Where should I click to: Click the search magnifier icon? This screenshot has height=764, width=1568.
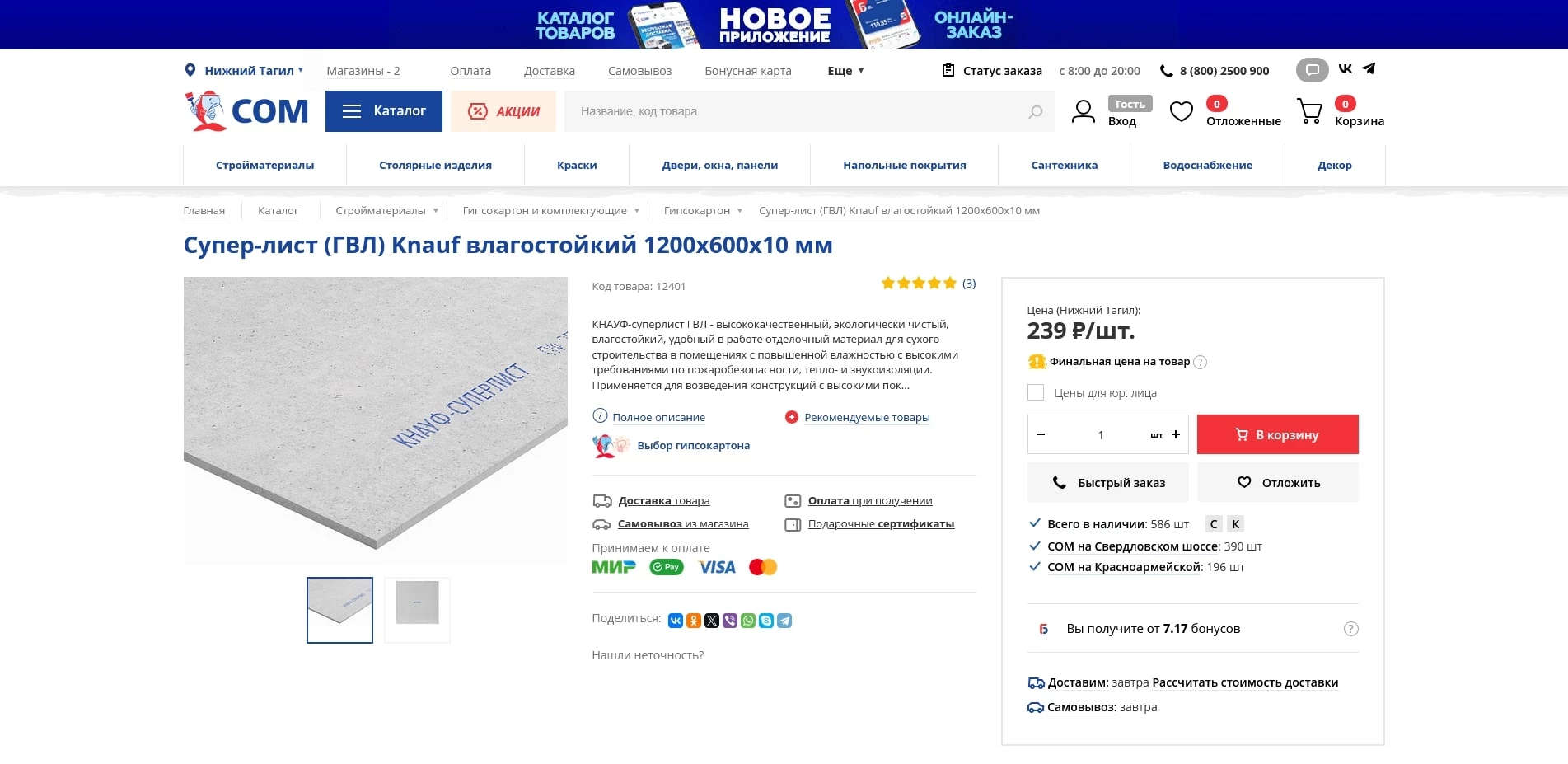[x=1035, y=112]
